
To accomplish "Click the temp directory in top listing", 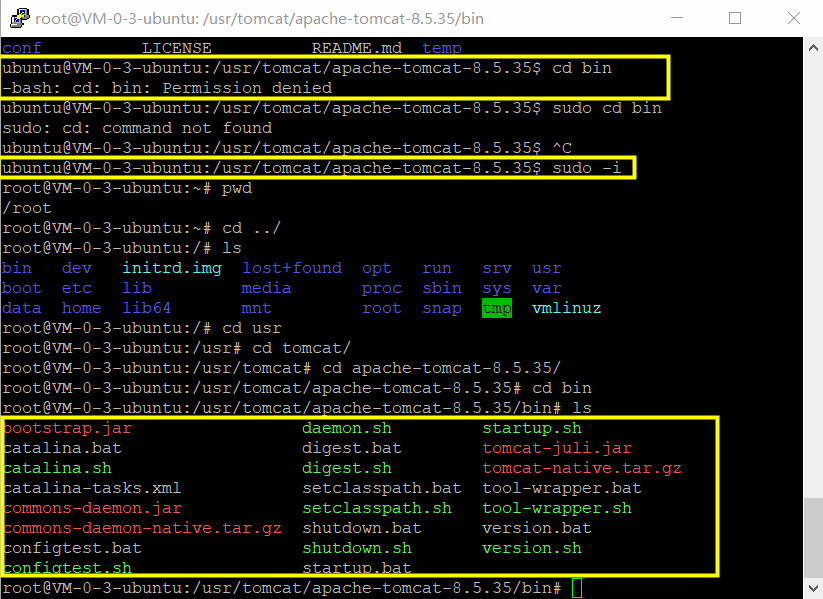I will [442, 48].
